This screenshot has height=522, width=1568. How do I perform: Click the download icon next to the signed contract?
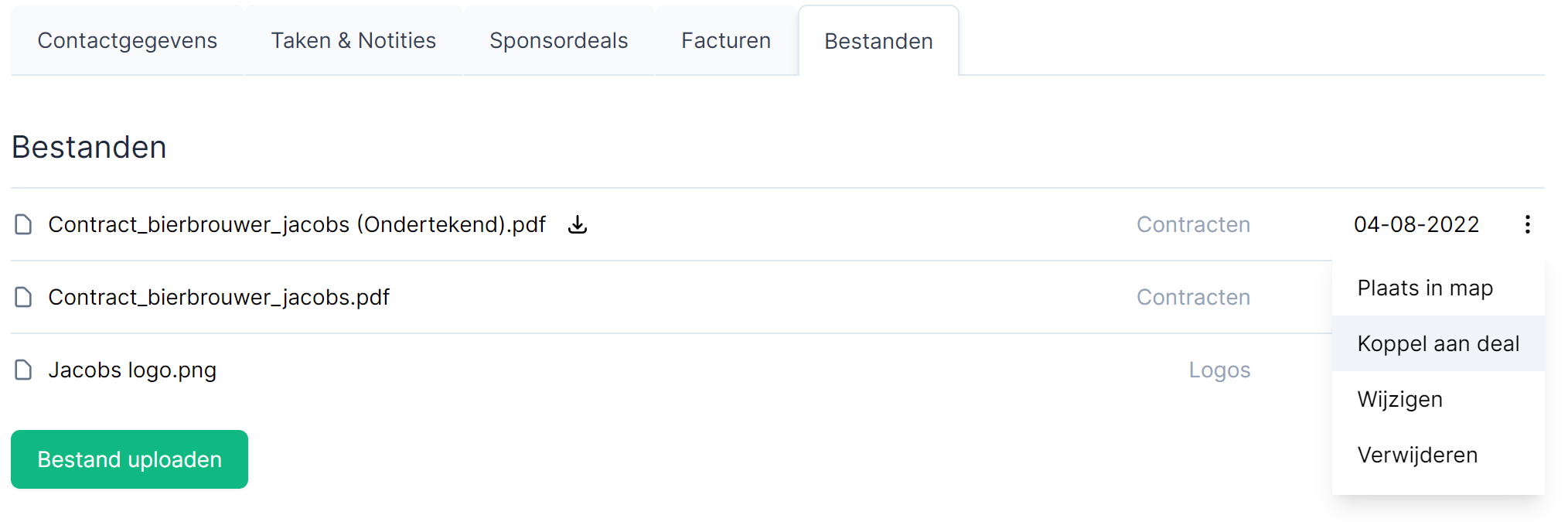point(578,224)
